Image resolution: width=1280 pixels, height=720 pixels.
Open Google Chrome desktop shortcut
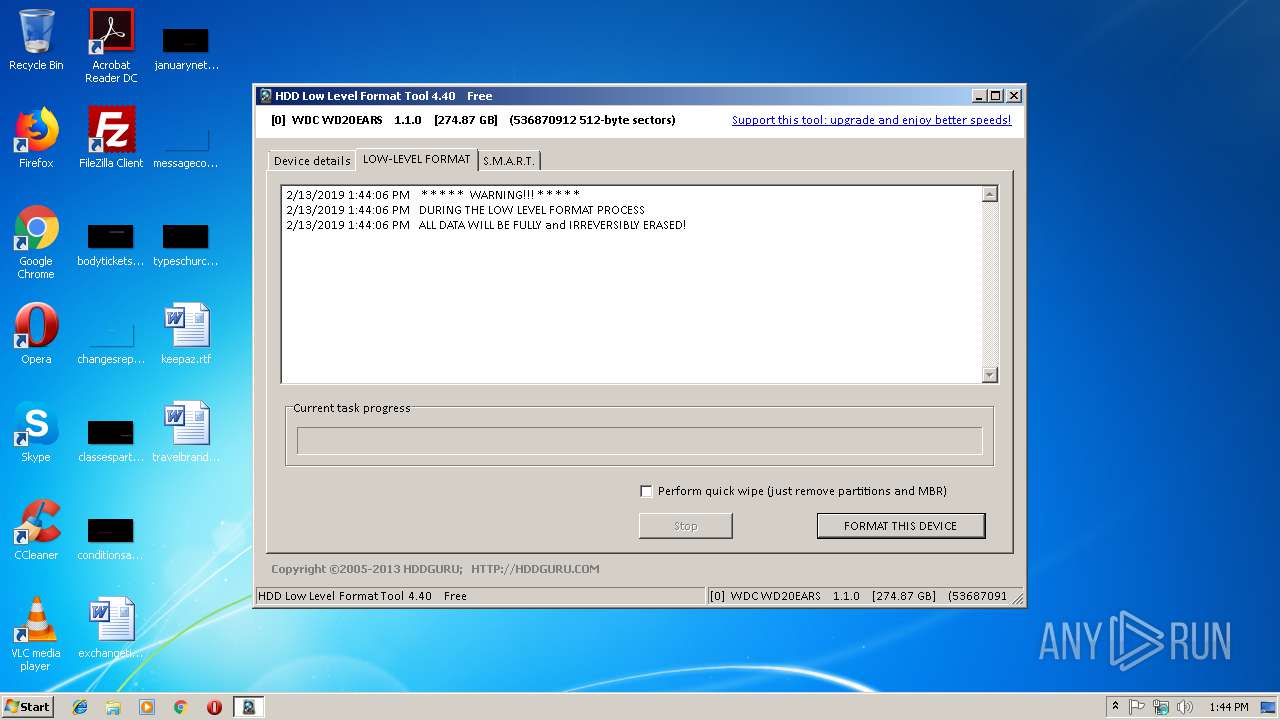click(x=36, y=243)
